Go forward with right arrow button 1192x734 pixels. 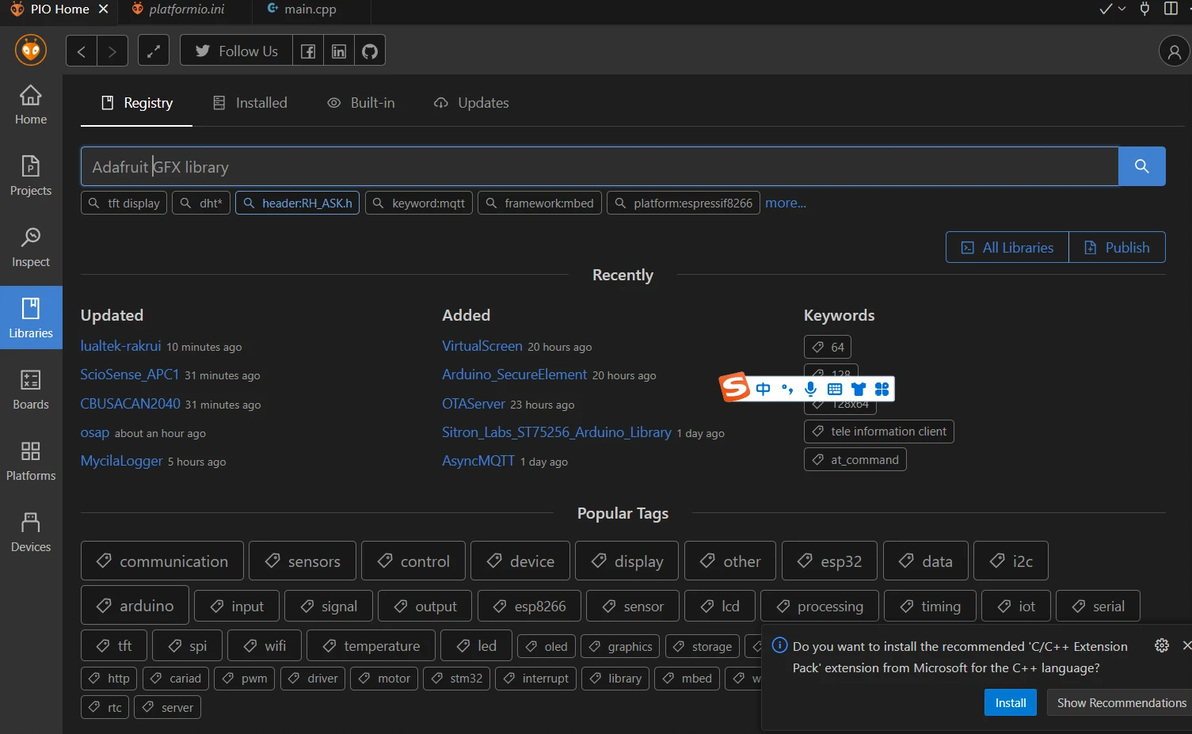113,51
